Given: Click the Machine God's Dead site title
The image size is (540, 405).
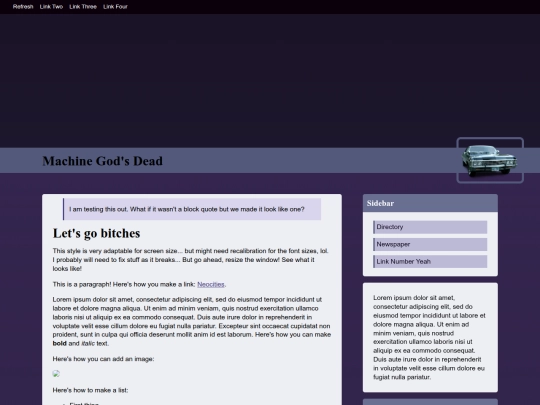Looking at the screenshot, I should 102,161.
